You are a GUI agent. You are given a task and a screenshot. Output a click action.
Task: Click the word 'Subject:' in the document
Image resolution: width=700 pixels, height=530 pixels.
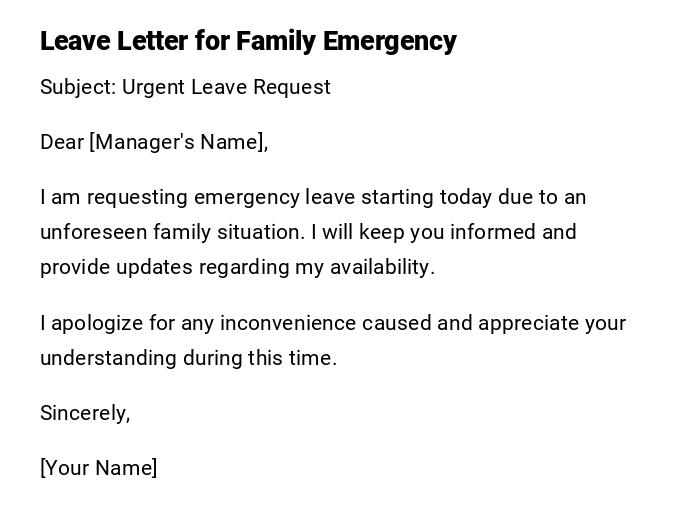pyautogui.click(x=78, y=87)
